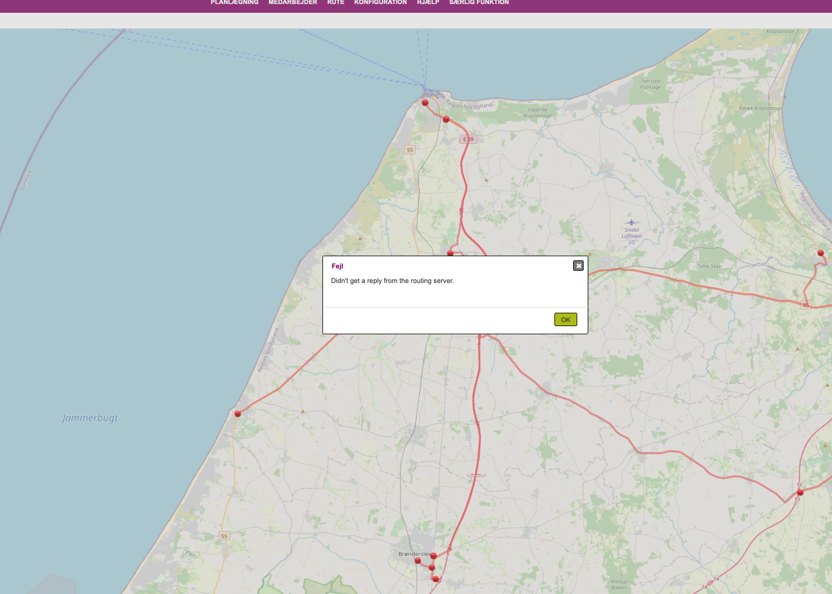Click the red marker nearest the E39 road shield
The height and width of the screenshot is (594, 832).
coord(446,119)
